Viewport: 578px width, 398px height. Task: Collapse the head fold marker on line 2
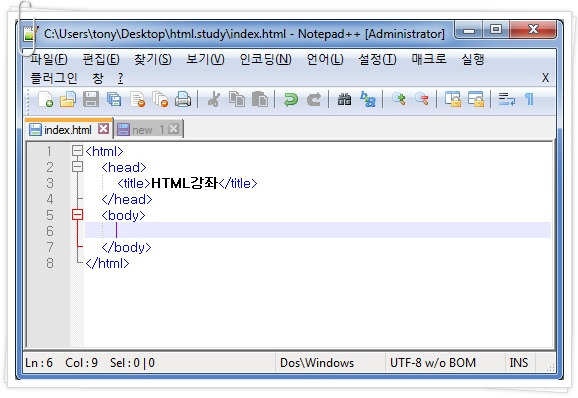click(x=77, y=167)
